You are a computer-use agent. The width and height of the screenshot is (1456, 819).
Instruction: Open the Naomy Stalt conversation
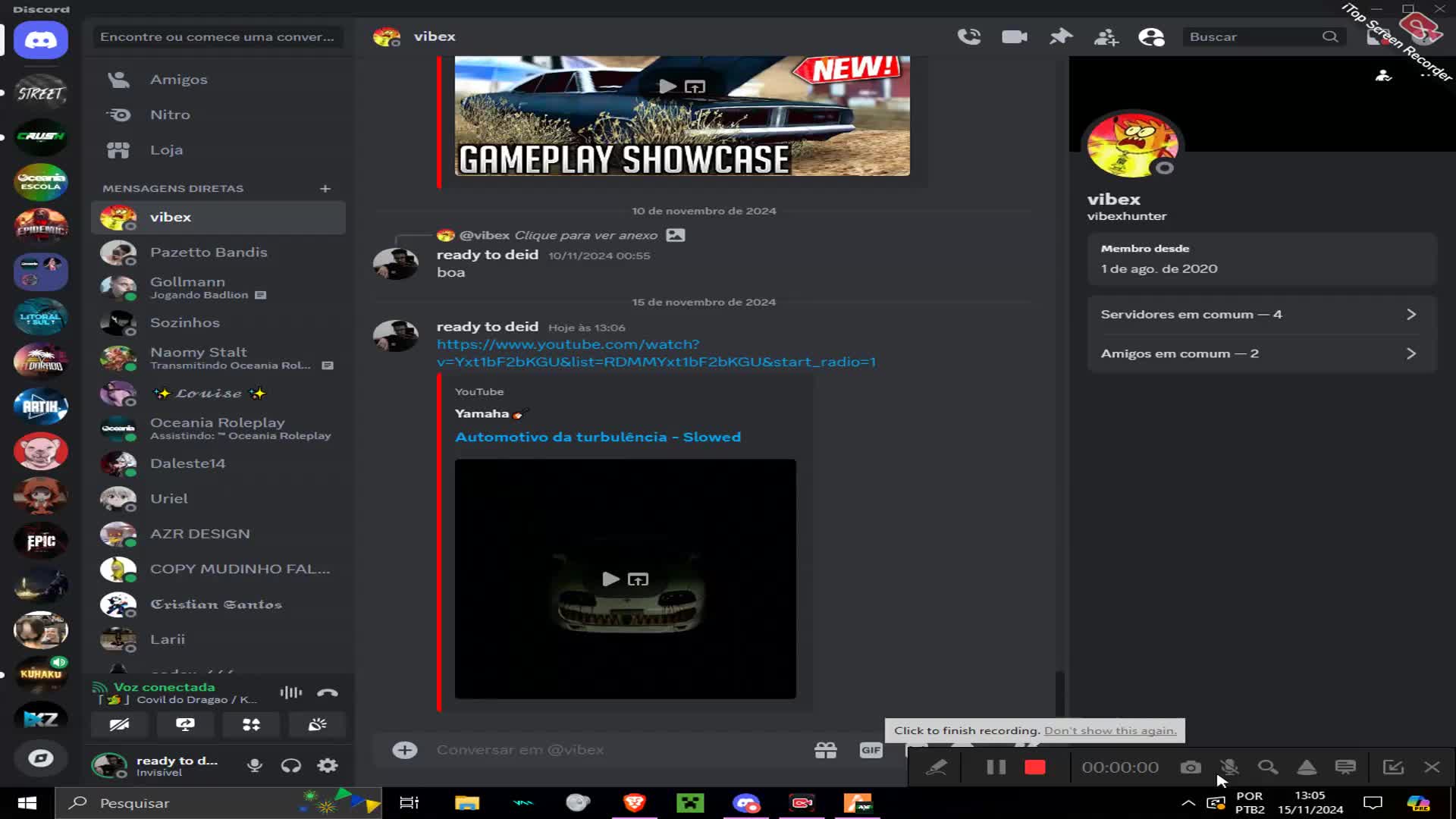pyautogui.click(x=218, y=358)
